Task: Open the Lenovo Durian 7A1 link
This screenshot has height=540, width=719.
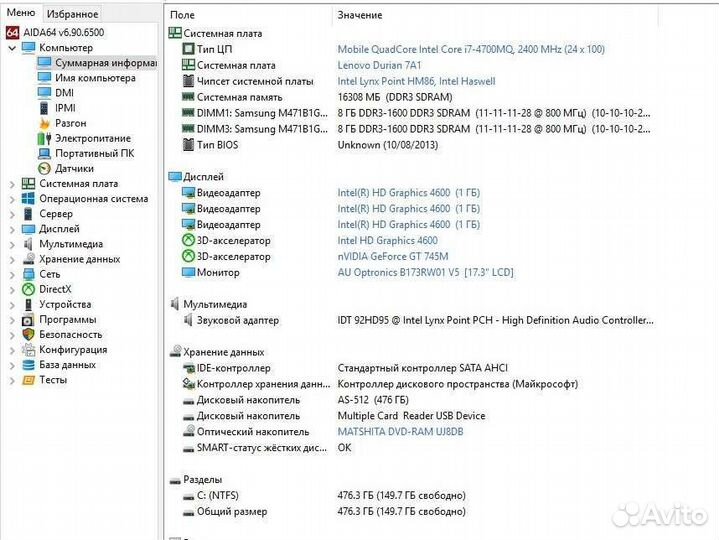Action: pos(379,65)
